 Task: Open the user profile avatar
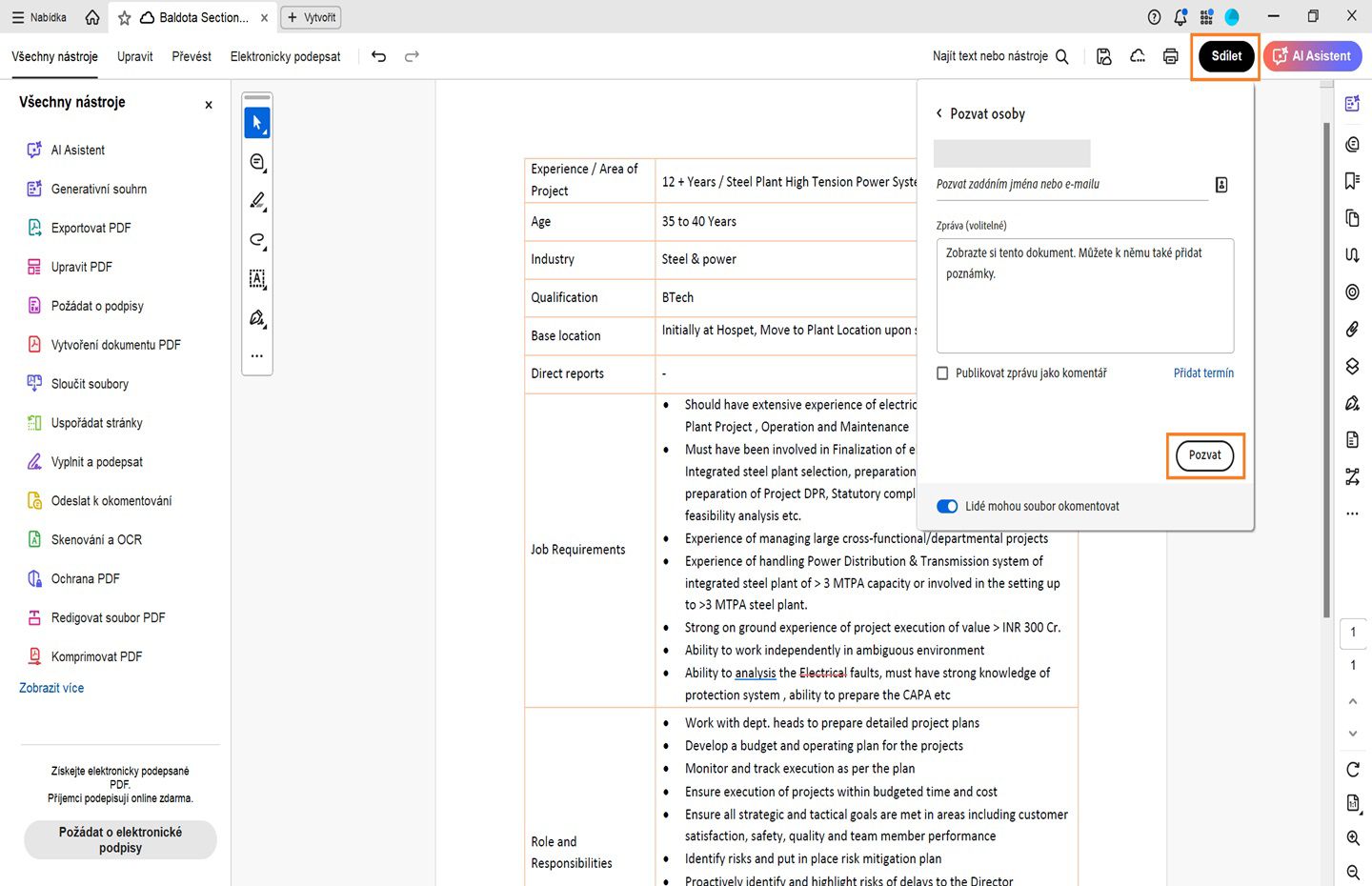1232,17
